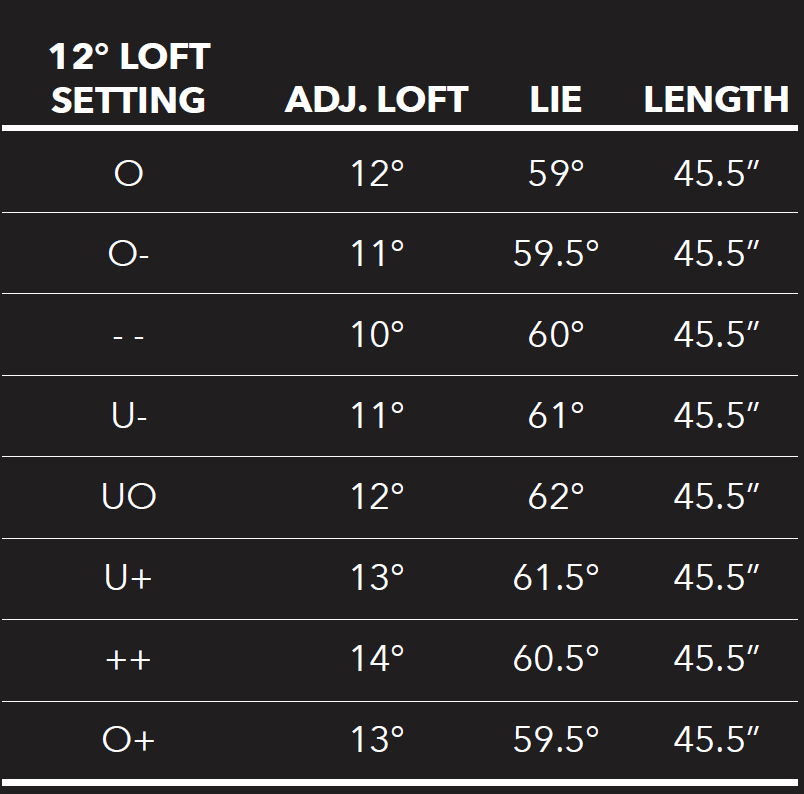Select the 'LENGTH' column header
804x794 pixels.
point(716,100)
